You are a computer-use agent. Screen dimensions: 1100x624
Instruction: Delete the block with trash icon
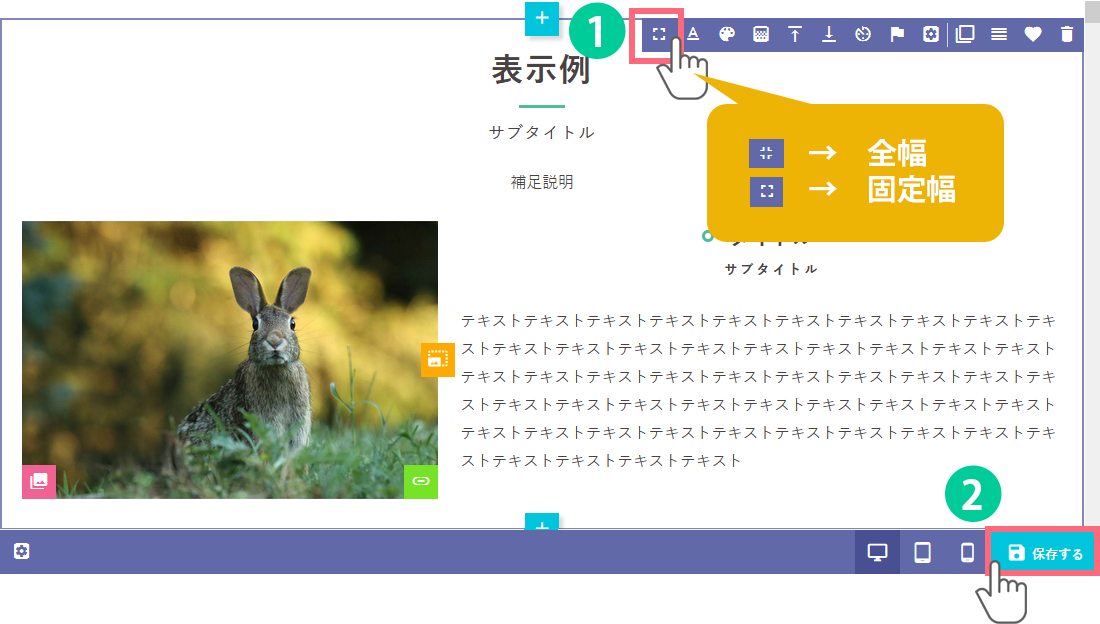tap(1067, 34)
